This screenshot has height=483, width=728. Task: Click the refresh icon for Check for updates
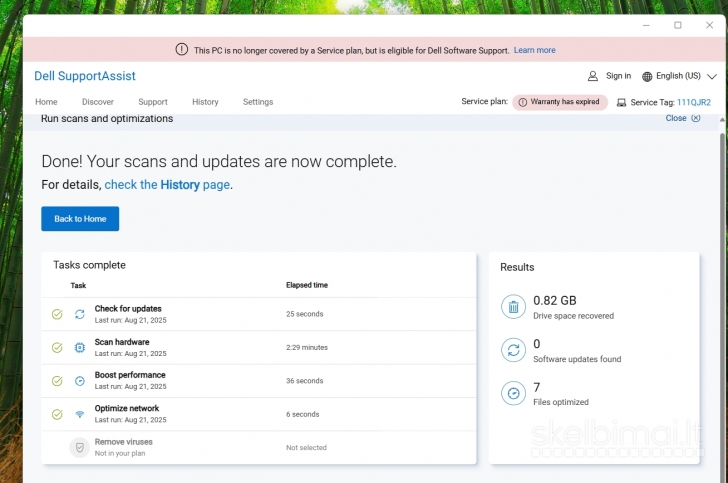point(80,314)
